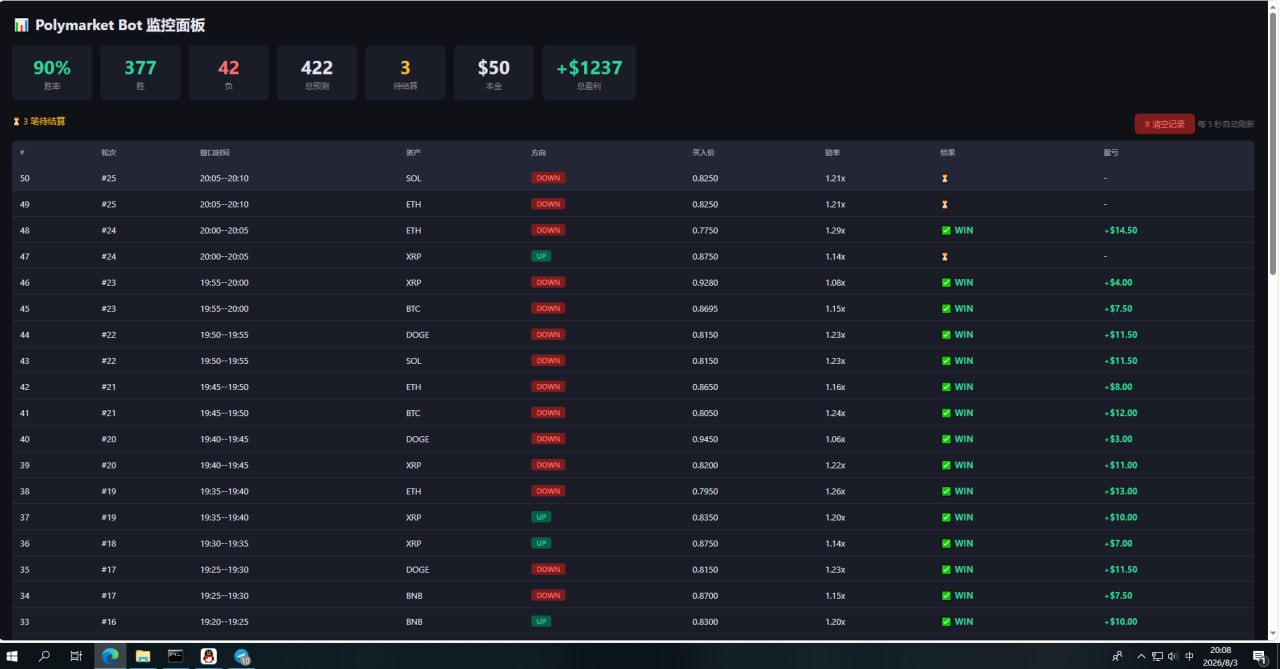Click the 轮次 column header

click(108, 153)
